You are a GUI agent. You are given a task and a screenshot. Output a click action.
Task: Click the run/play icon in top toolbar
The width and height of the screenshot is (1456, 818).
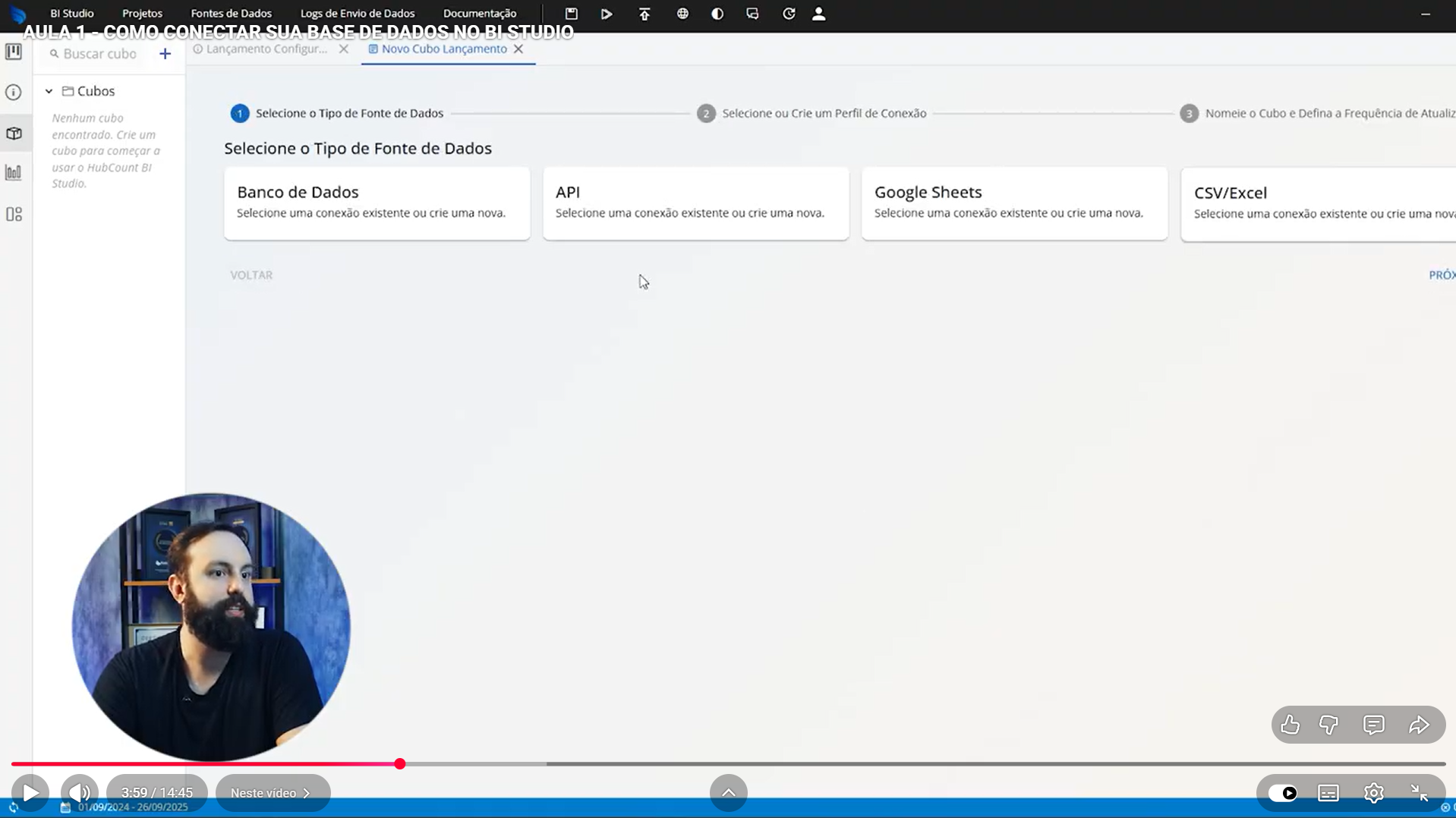click(607, 14)
